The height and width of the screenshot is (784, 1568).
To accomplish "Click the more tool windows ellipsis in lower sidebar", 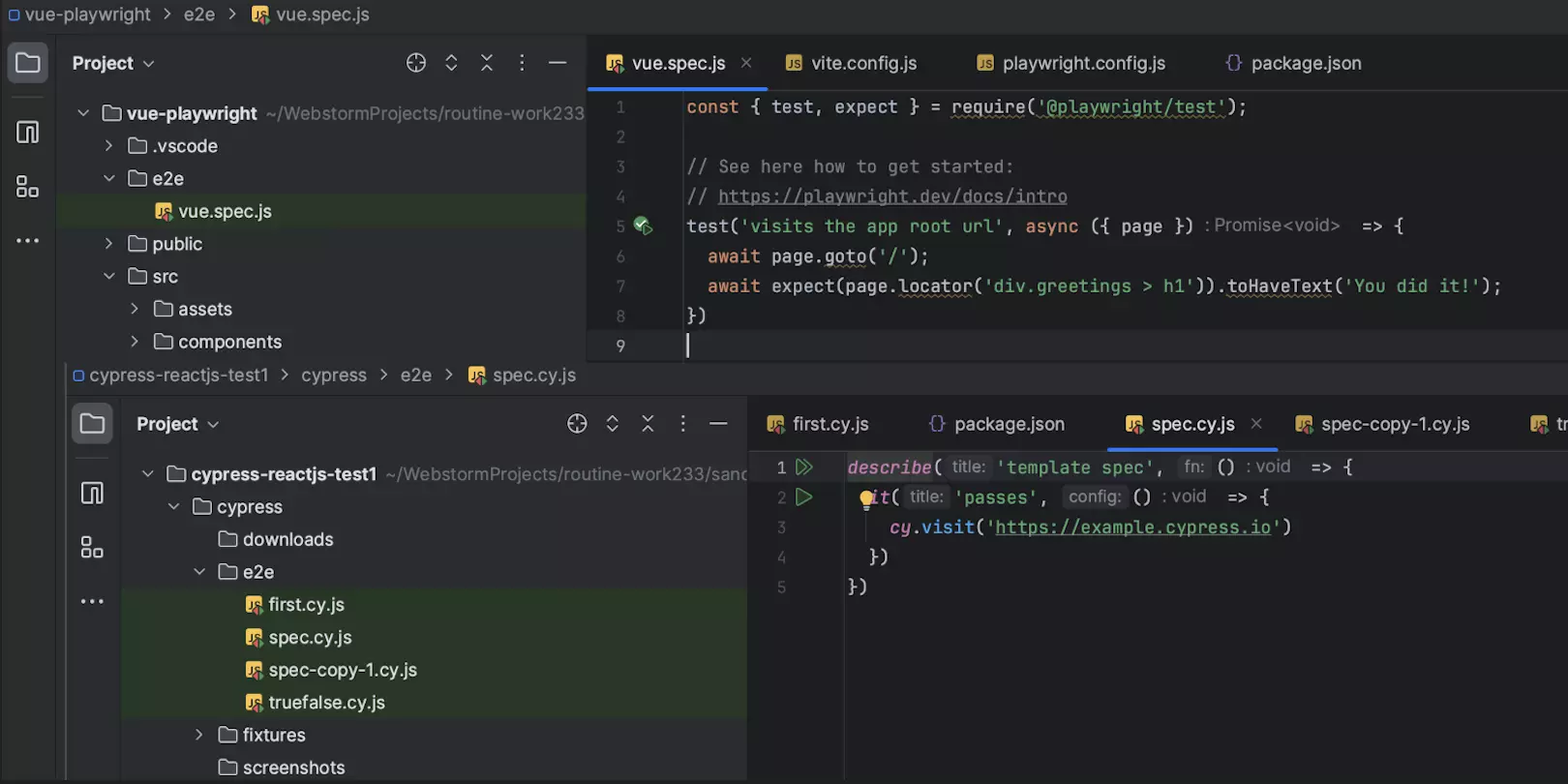I will (92, 602).
